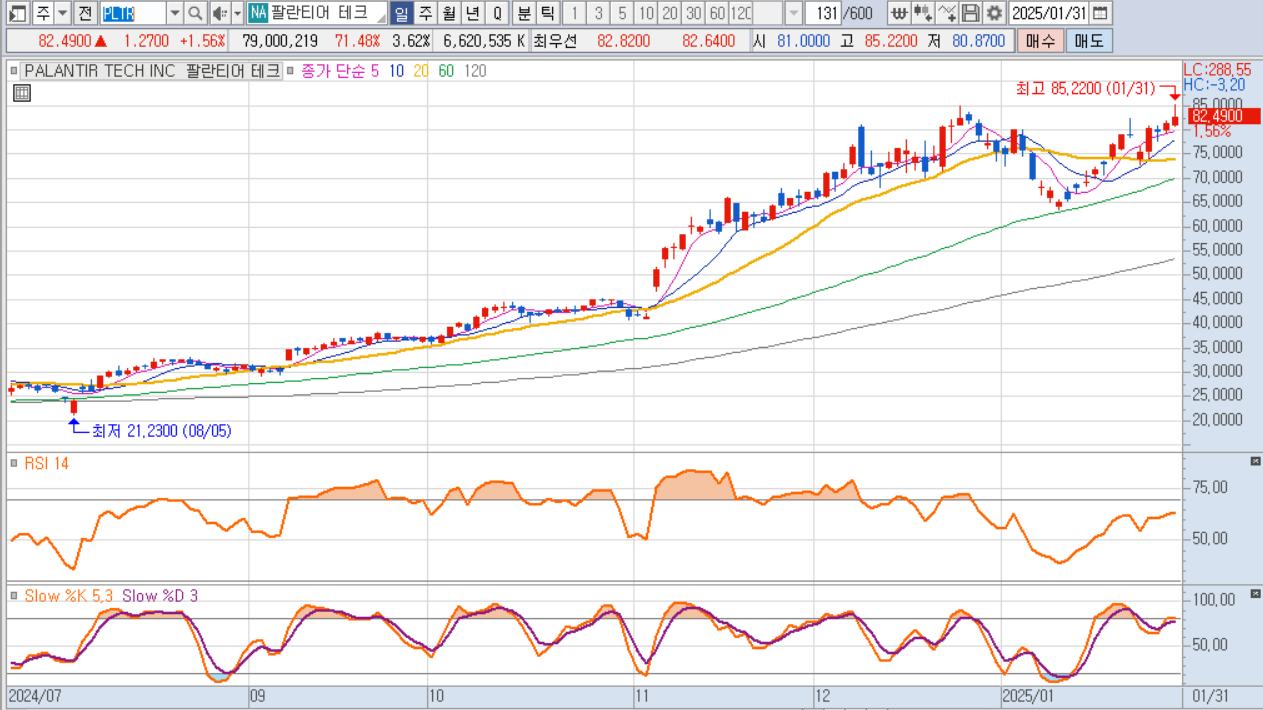
Task: Switch to the 틱 tick chart
Action: coord(547,13)
